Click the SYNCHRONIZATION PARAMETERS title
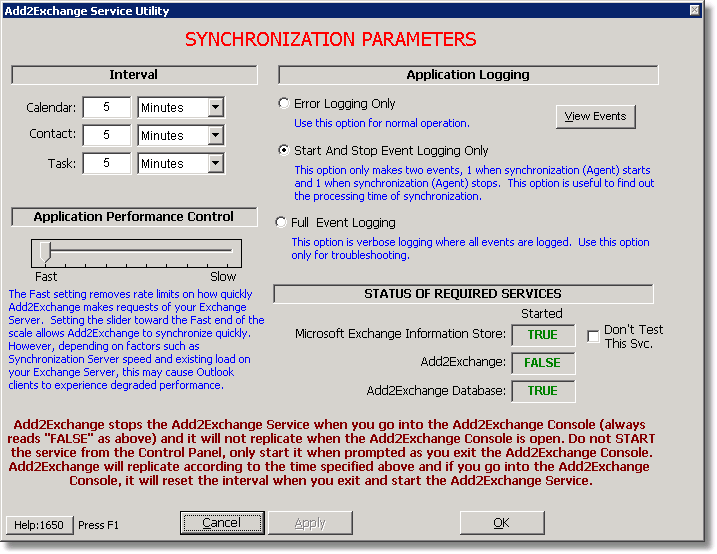Image resolution: width=717 pixels, height=554 pixels. coord(331,39)
